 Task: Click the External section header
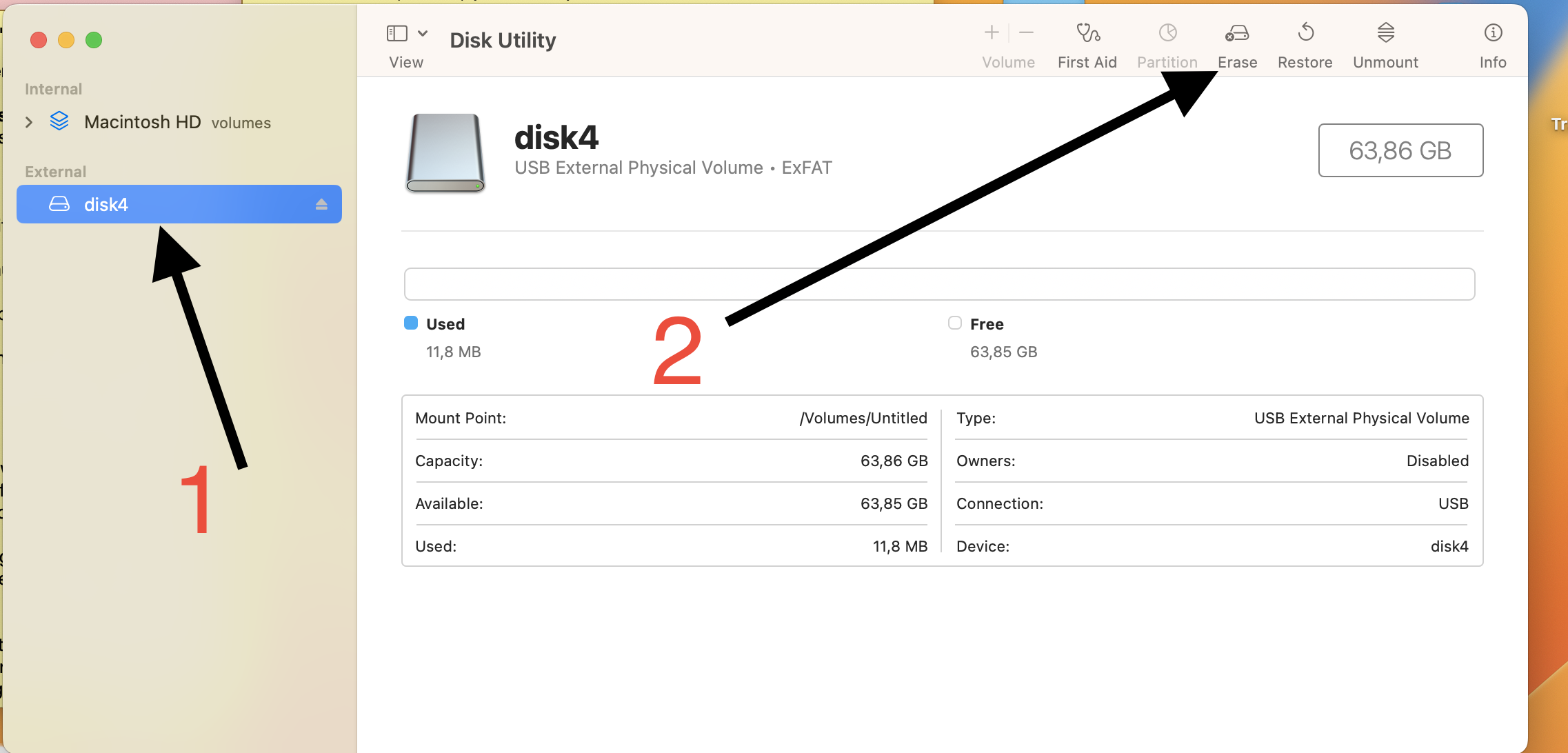[x=55, y=172]
